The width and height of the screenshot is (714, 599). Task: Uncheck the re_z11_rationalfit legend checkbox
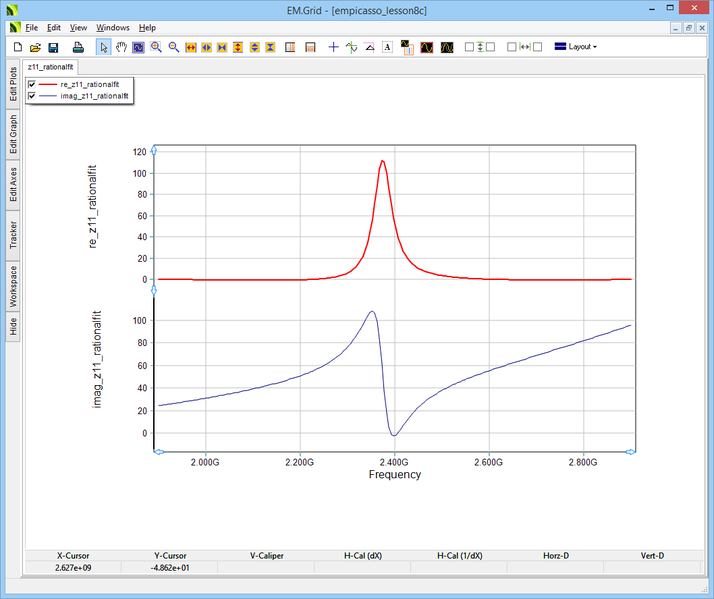click(x=32, y=85)
